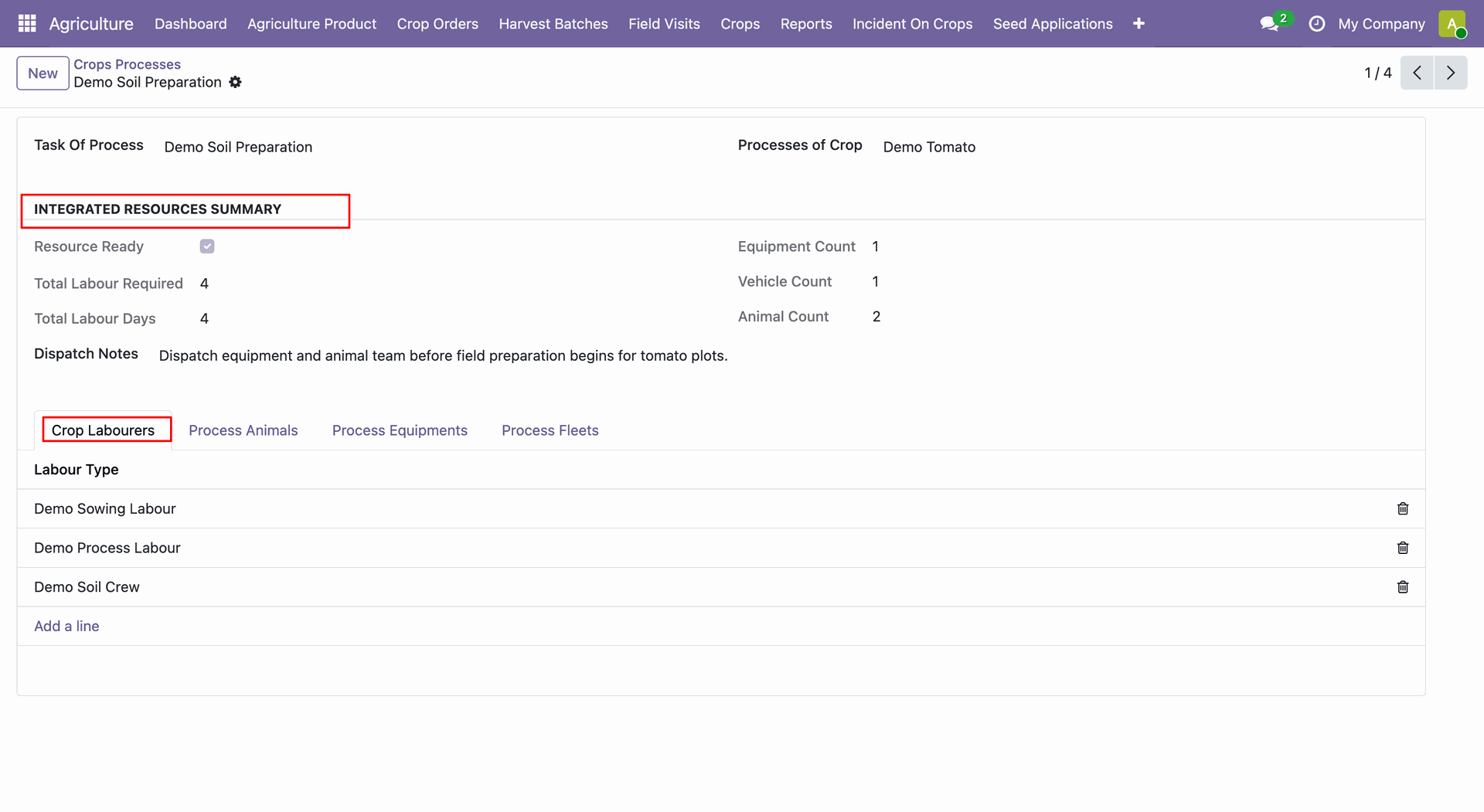Open the messages conversation icon
Viewport: 1484px width, 812px height.
tap(1269, 24)
